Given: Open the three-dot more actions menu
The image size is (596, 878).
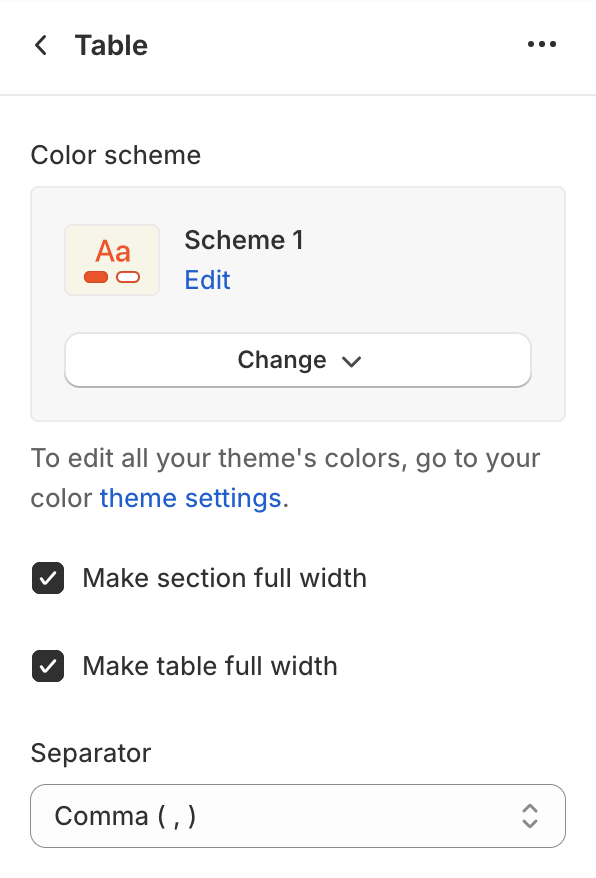Looking at the screenshot, I should pyautogui.click(x=542, y=44).
